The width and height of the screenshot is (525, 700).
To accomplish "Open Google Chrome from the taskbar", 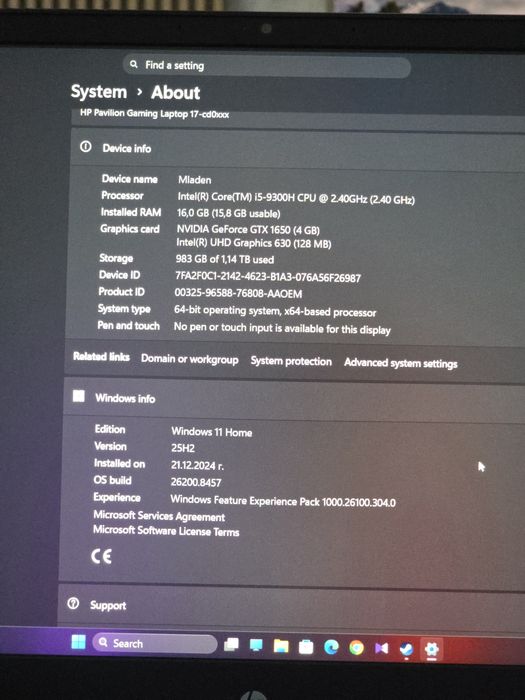I will point(356,648).
